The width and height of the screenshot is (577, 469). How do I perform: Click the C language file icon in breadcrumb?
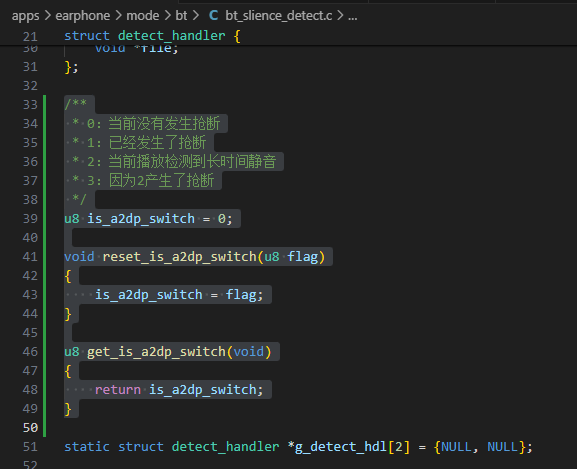213,16
